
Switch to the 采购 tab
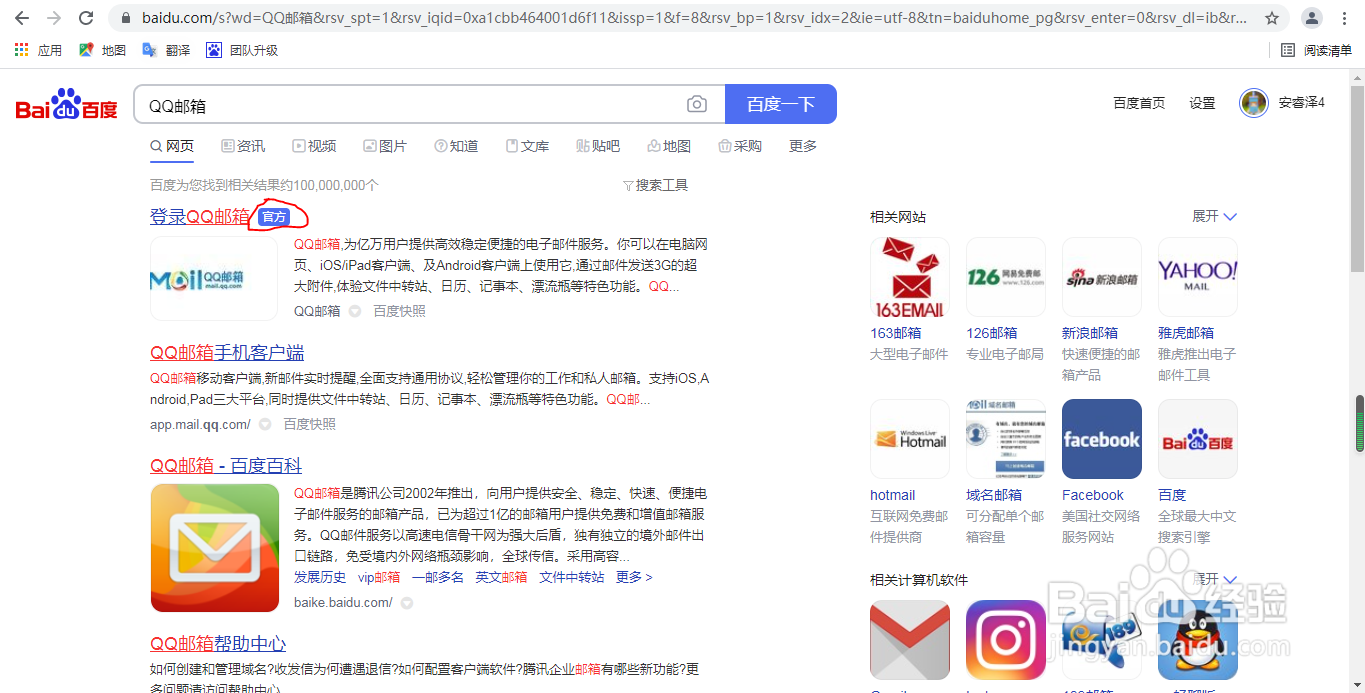[740, 146]
